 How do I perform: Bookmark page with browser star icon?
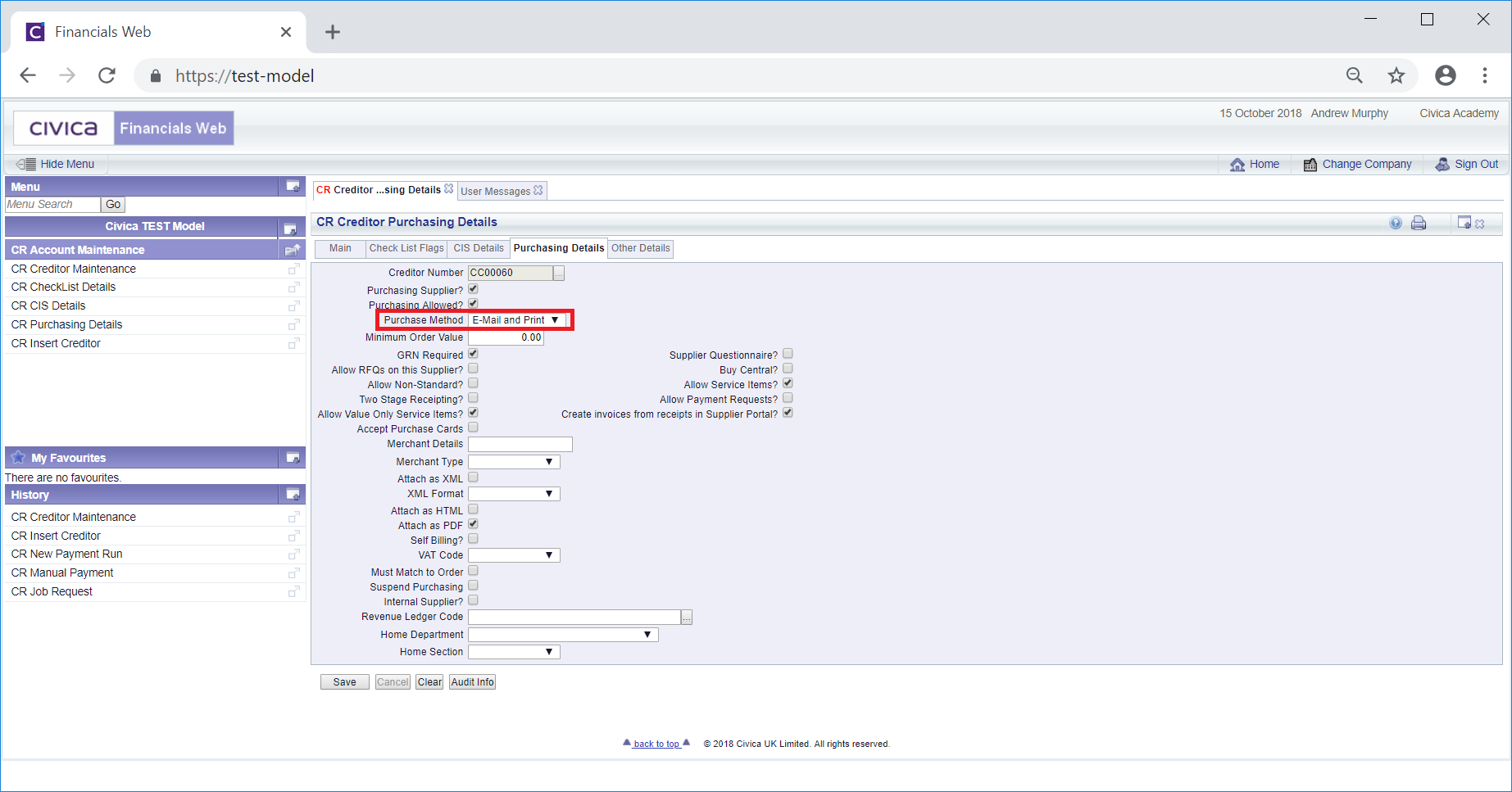[1396, 75]
